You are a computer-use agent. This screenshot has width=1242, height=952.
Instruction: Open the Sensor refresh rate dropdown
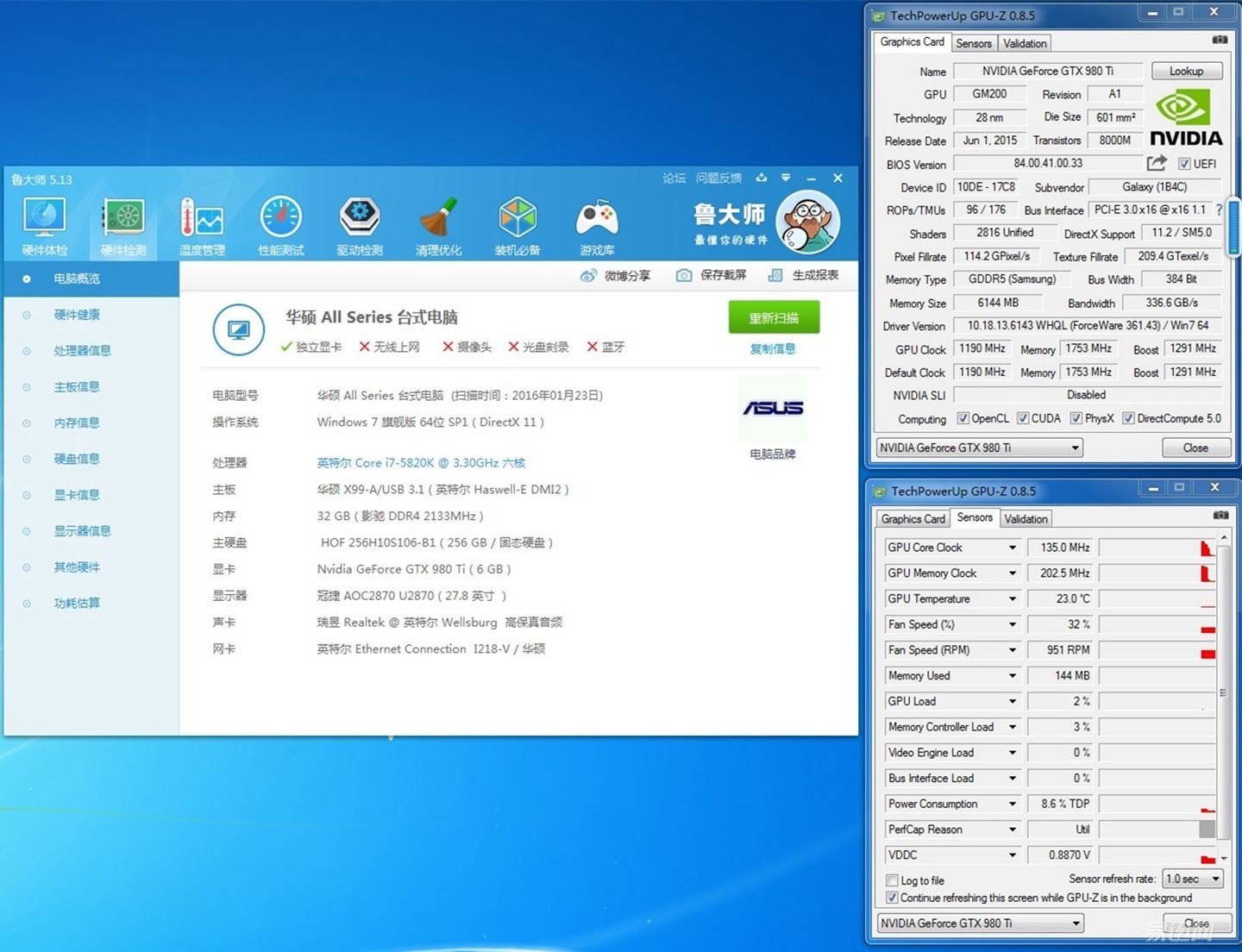[1193, 879]
